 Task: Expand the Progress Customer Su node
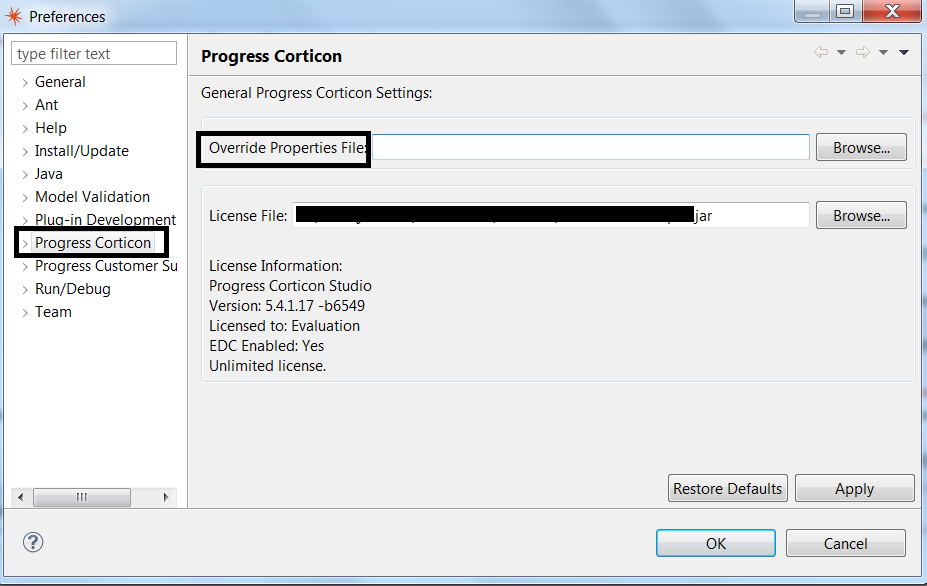pos(25,267)
